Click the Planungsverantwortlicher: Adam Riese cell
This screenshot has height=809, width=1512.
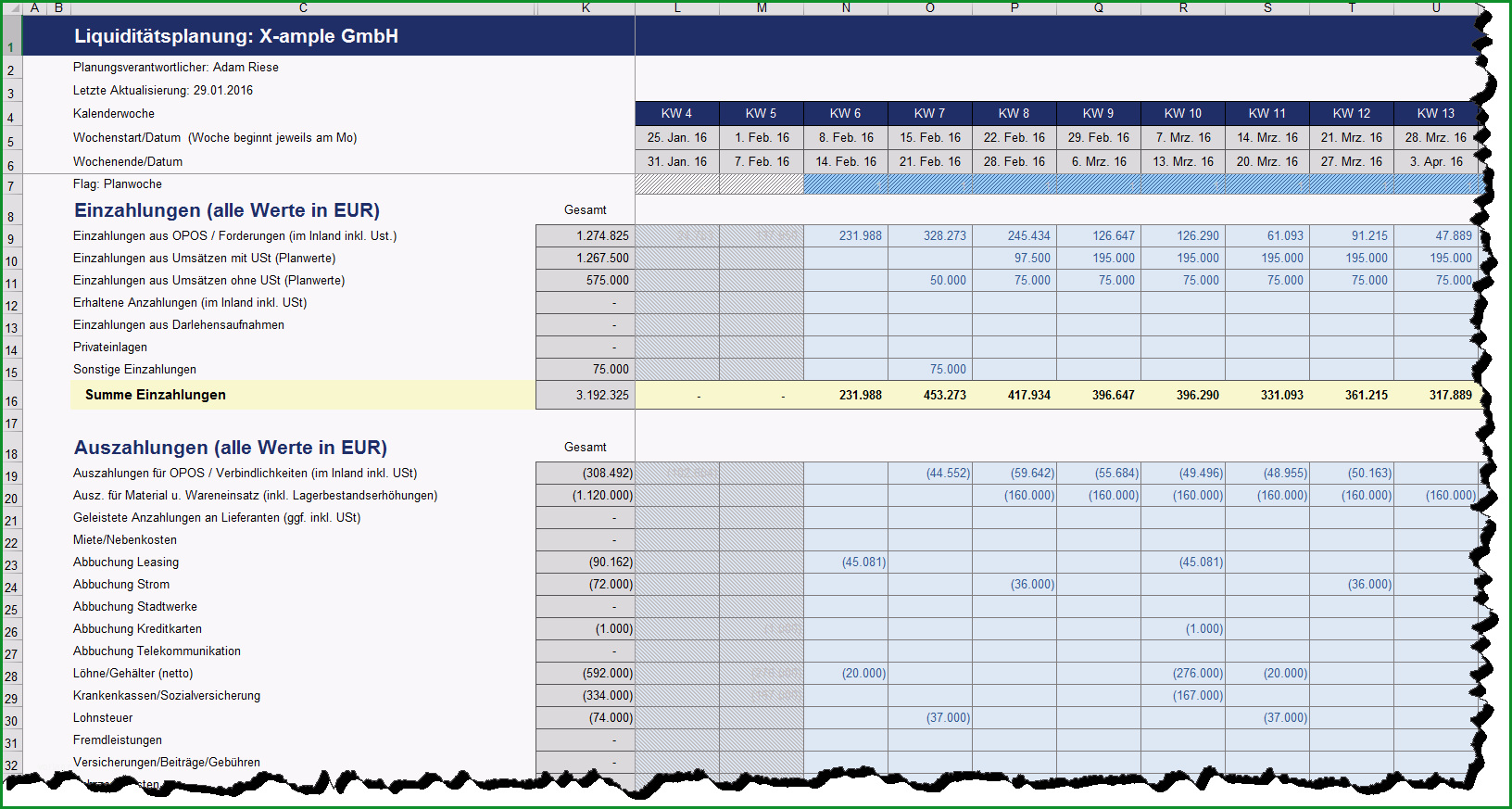176,67
